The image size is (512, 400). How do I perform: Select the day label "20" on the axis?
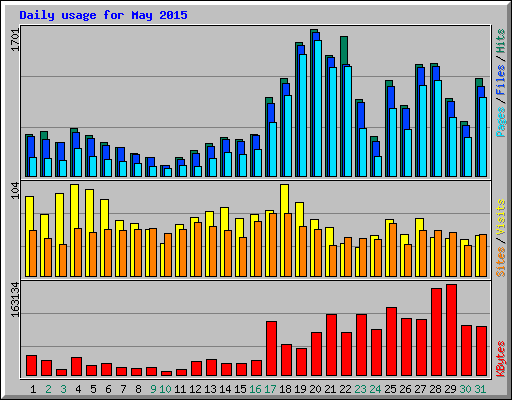coord(315,389)
